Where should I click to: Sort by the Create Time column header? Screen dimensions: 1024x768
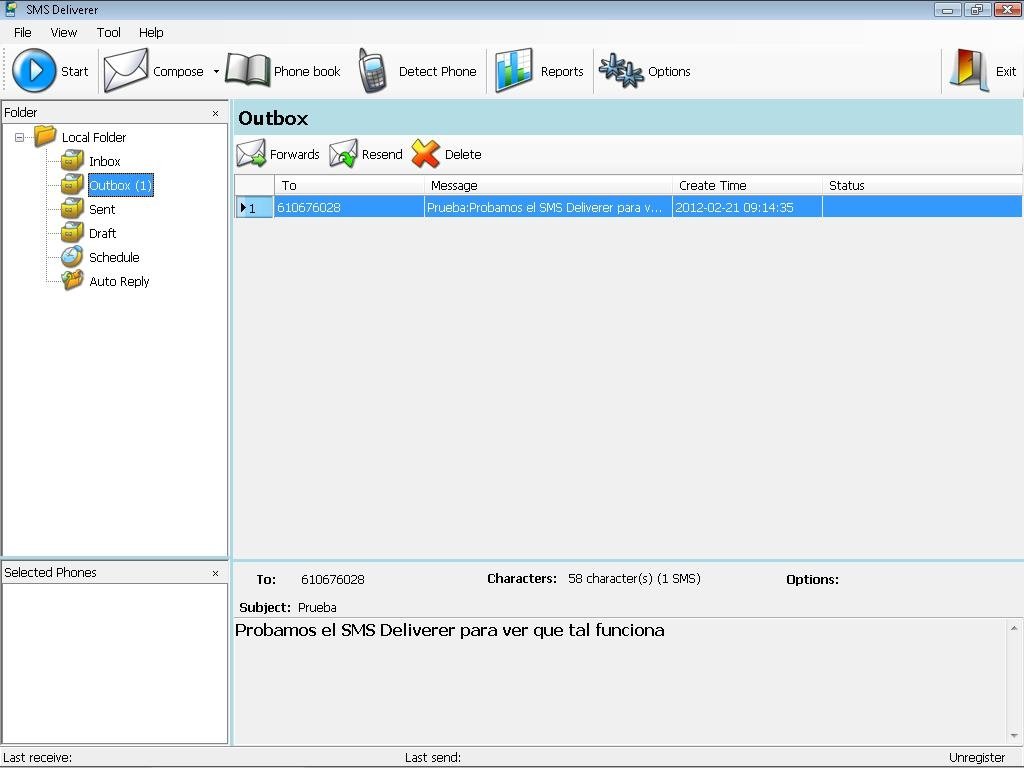pyautogui.click(x=747, y=185)
